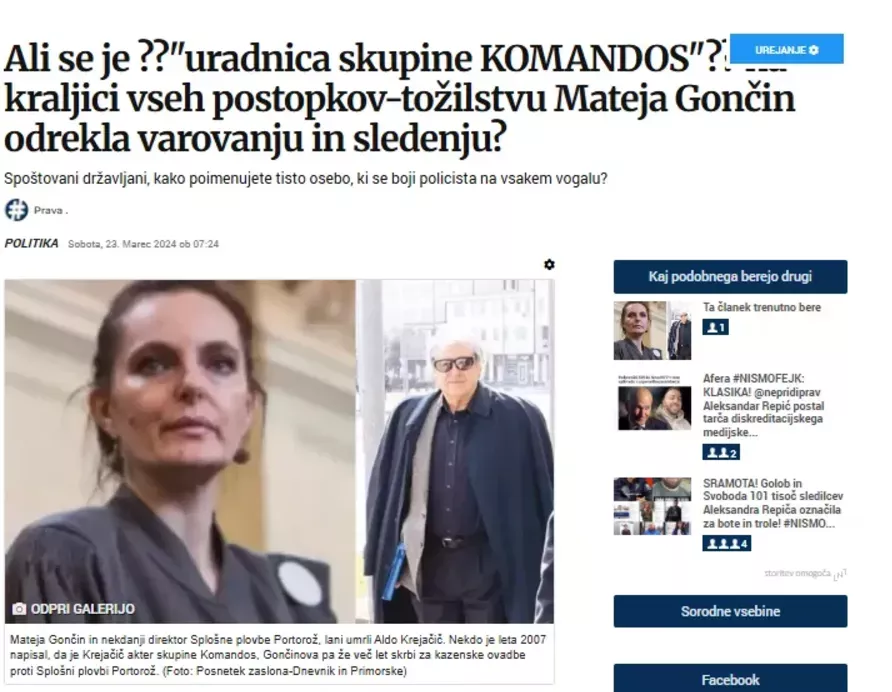Click the SRAMOTA article collage thumbnail
Screen dimensions: 892x692
point(653,506)
